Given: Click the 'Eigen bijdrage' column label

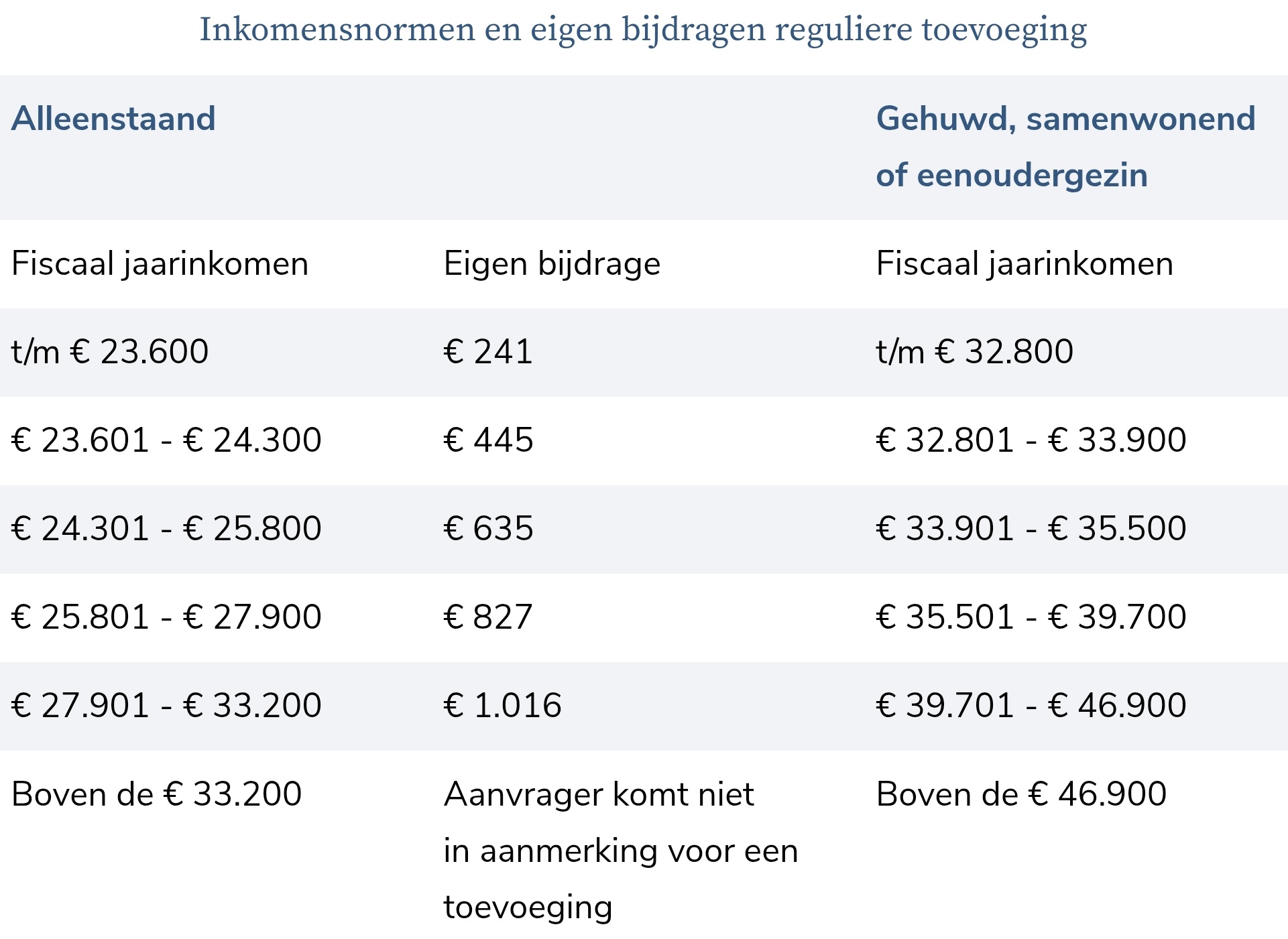Looking at the screenshot, I should click(x=552, y=263).
